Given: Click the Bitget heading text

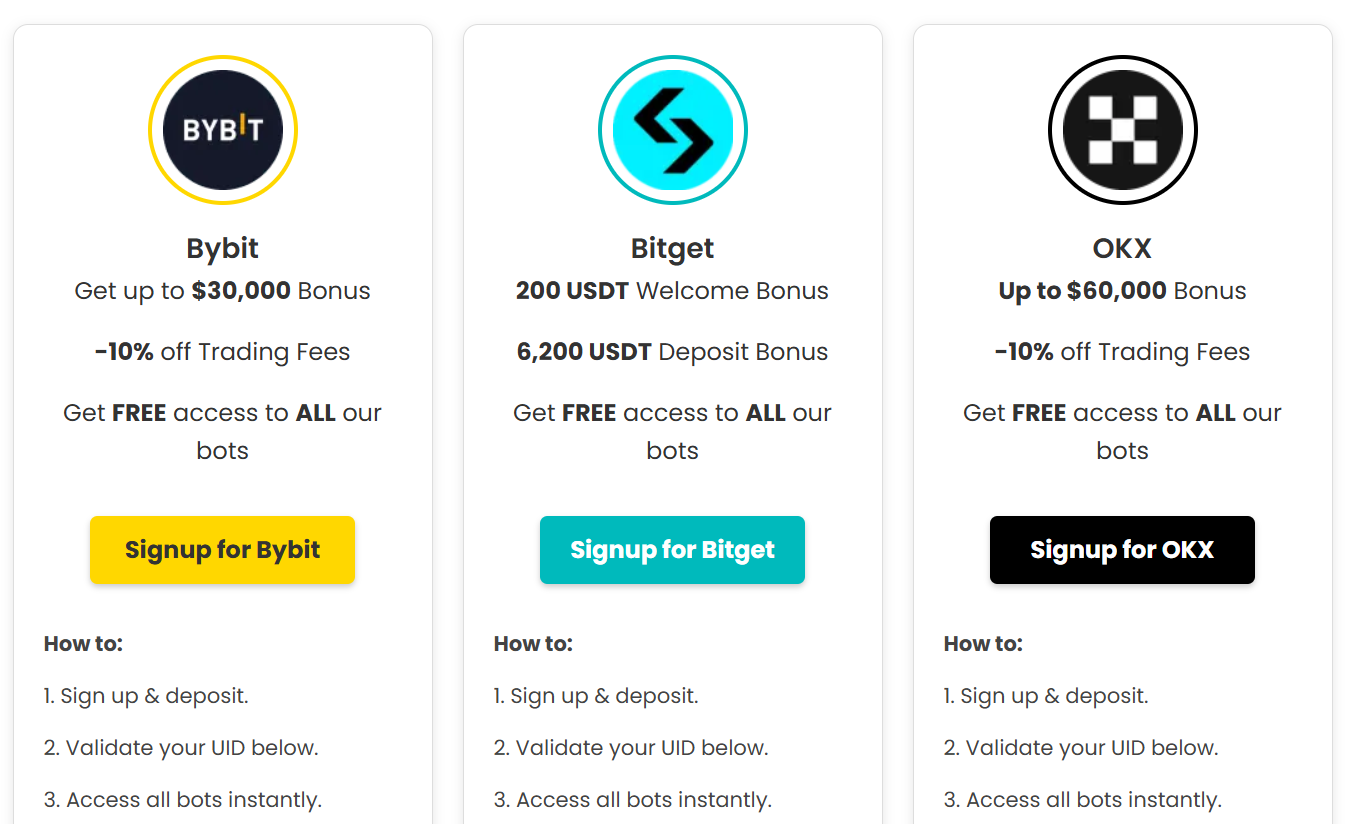Looking at the screenshot, I should tap(672, 248).
